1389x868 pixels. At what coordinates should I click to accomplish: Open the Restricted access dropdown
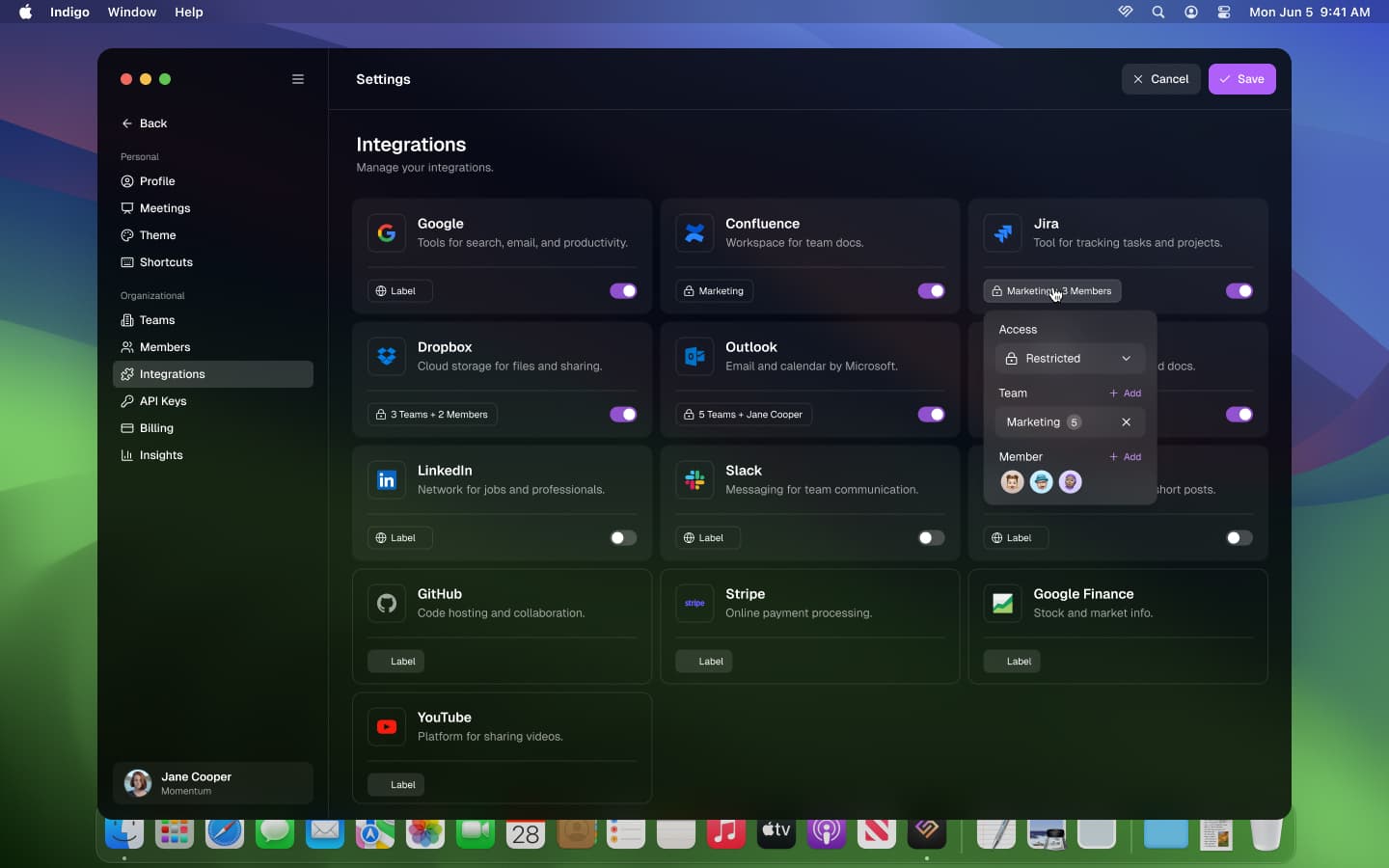pos(1069,358)
